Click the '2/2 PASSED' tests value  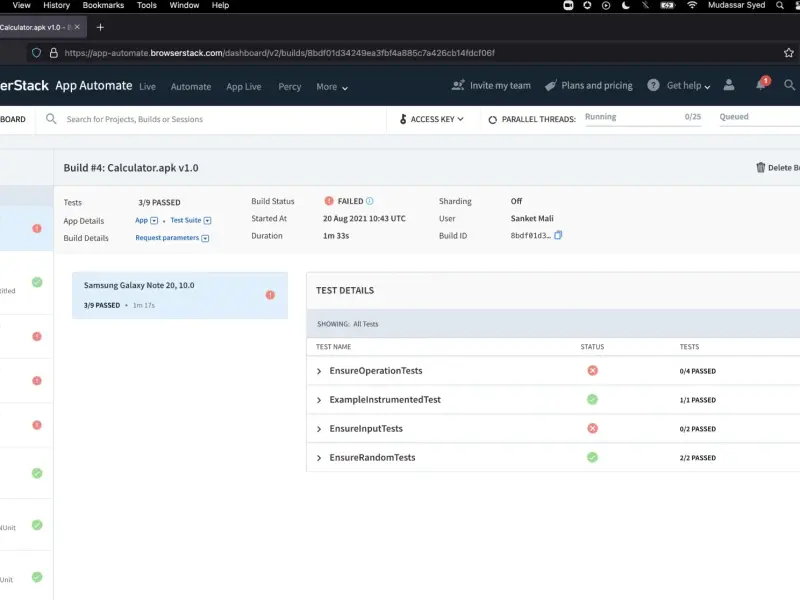pyautogui.click(x=697, y=458)
